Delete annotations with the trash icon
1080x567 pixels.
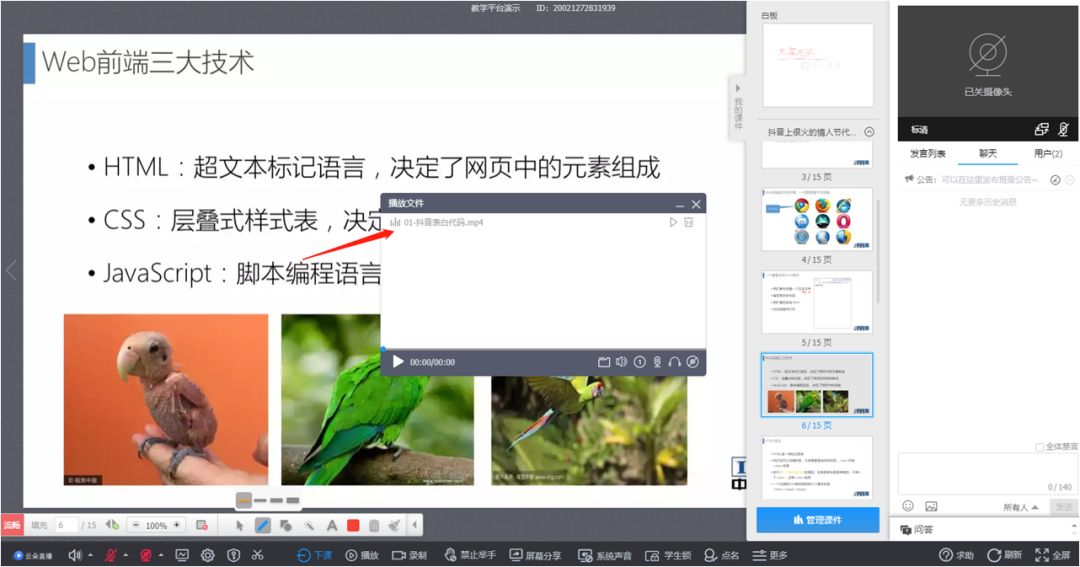pos(373,526)
